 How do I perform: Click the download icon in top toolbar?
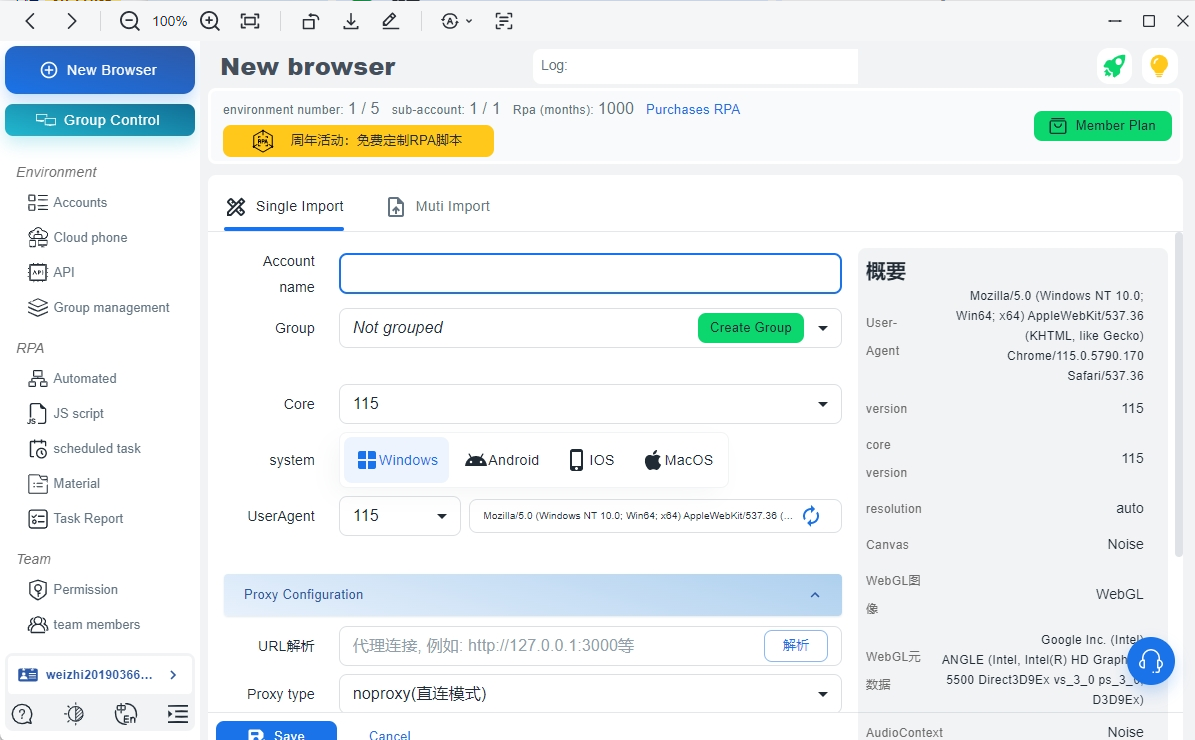click(x=351, y=21)
